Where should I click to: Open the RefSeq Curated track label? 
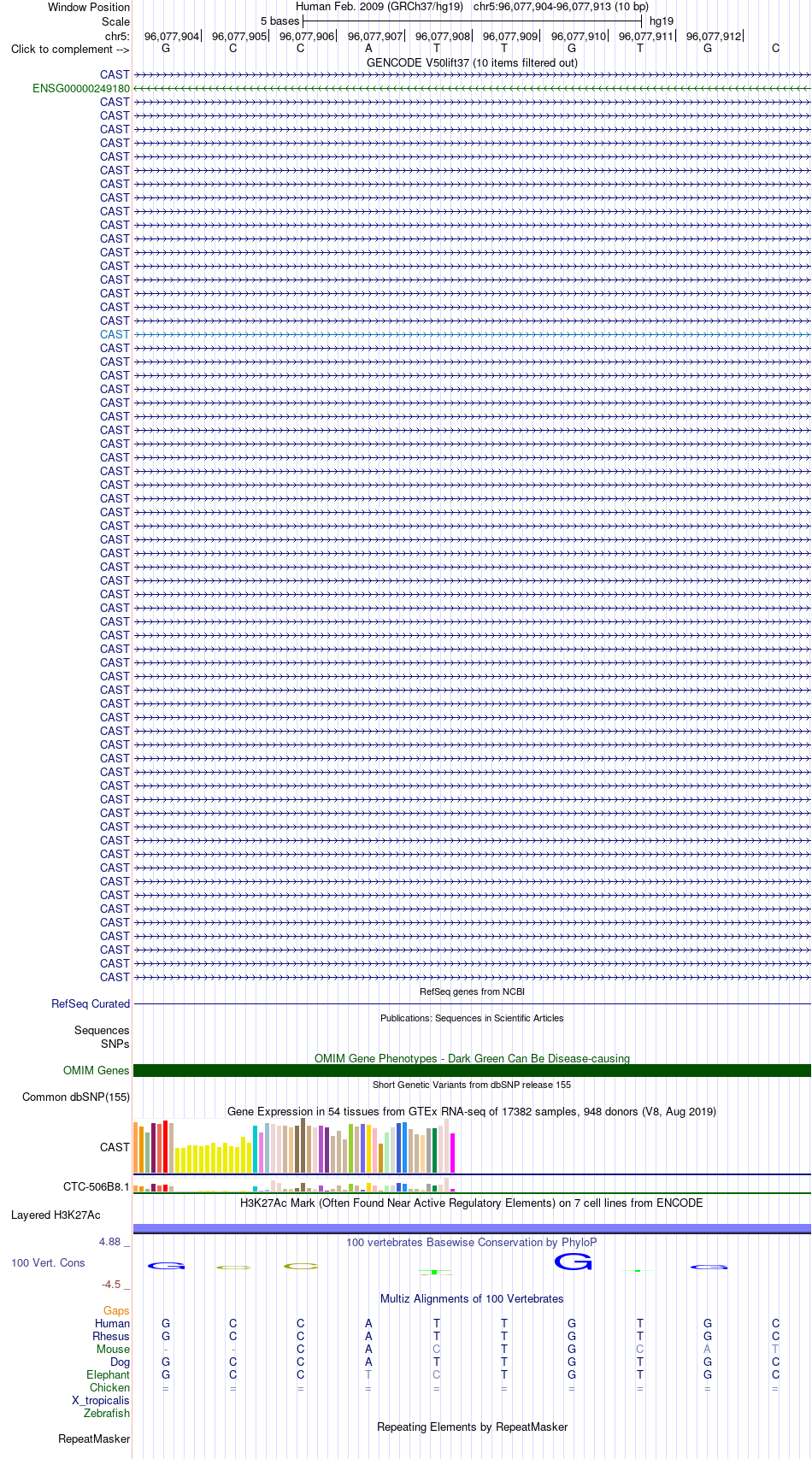click(91, 1003)
